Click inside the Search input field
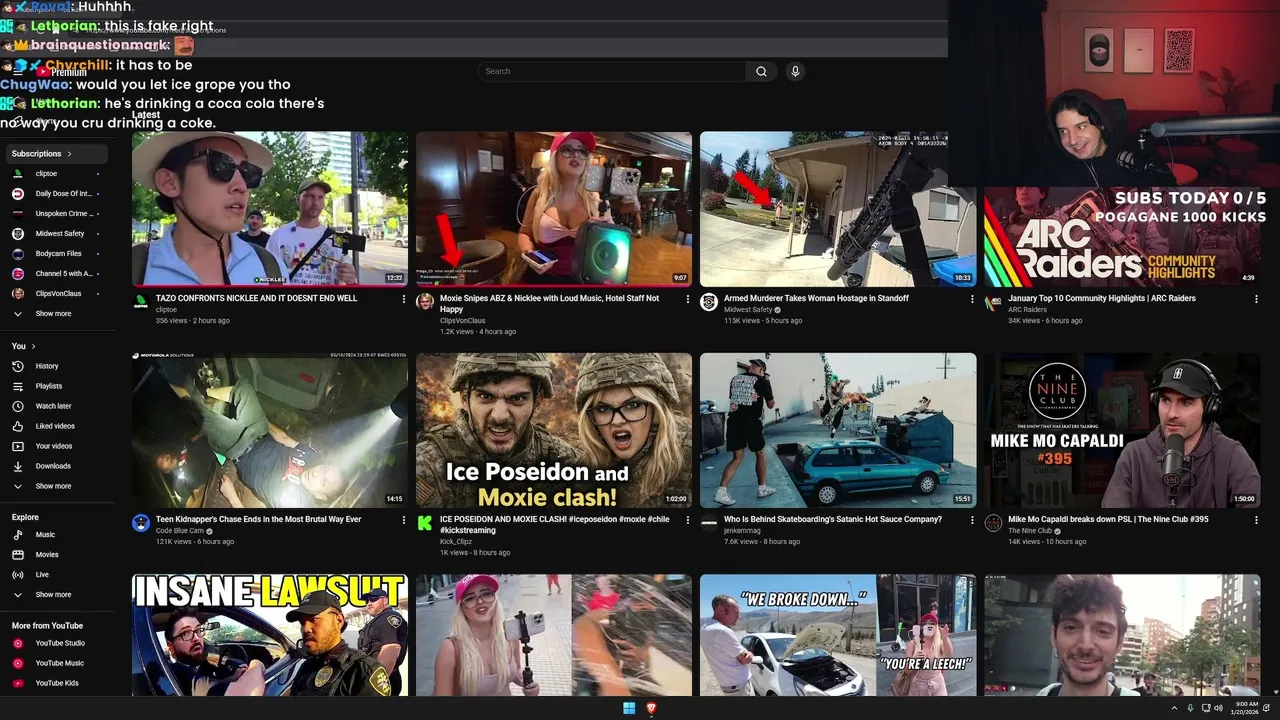 [x=612, y=71]
